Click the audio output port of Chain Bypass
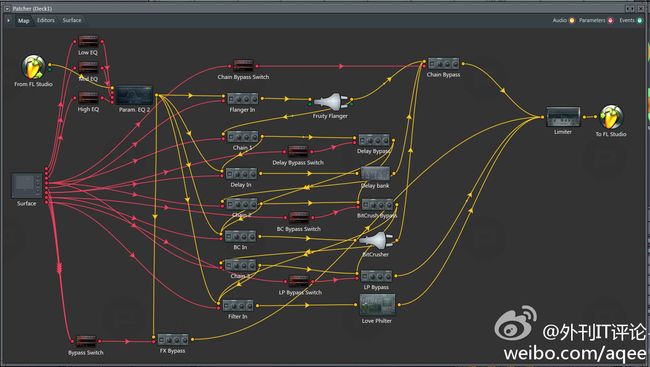650x367 pixels. coord(463,64)
